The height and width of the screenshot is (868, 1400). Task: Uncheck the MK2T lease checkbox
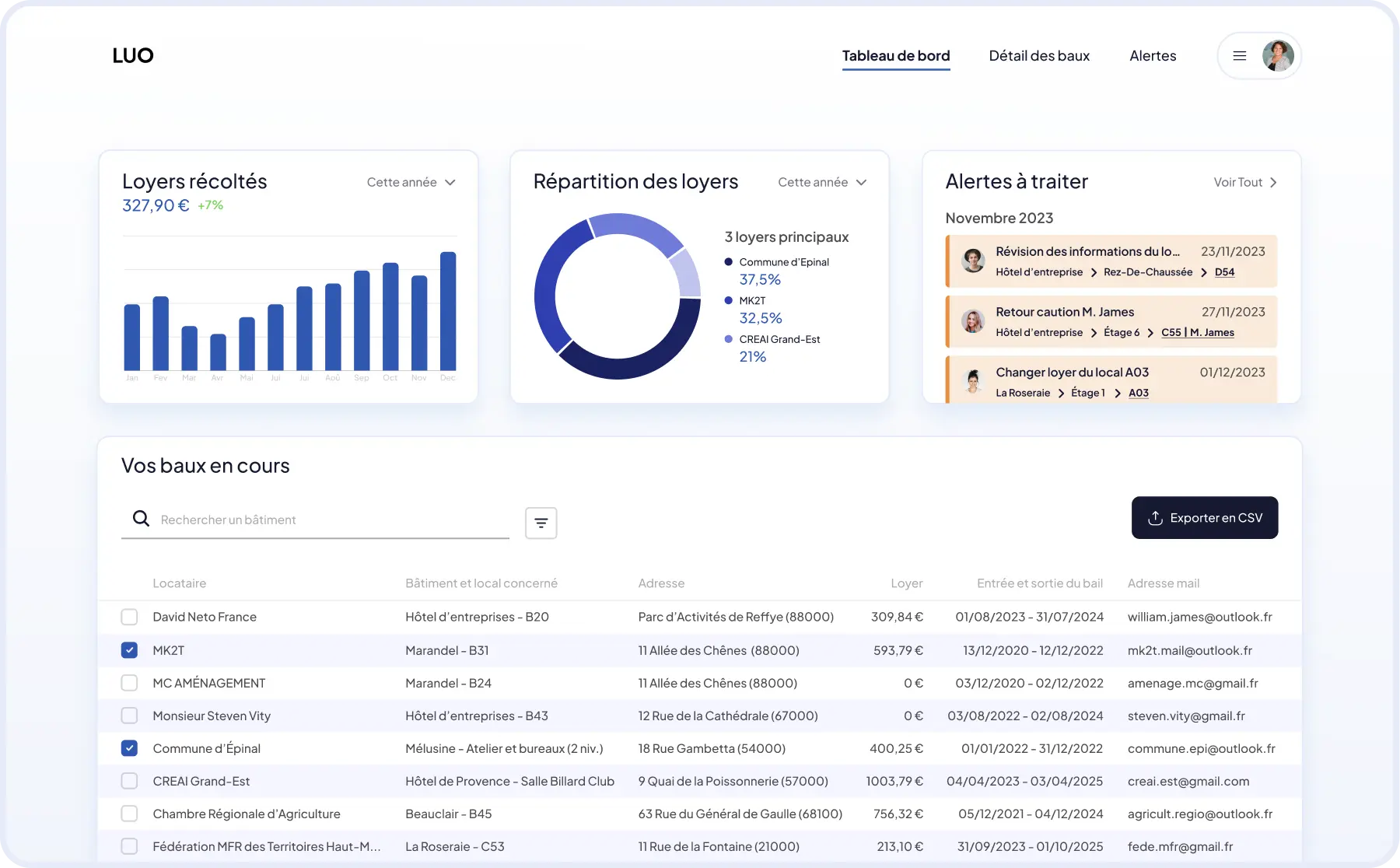tap(129, 650)
